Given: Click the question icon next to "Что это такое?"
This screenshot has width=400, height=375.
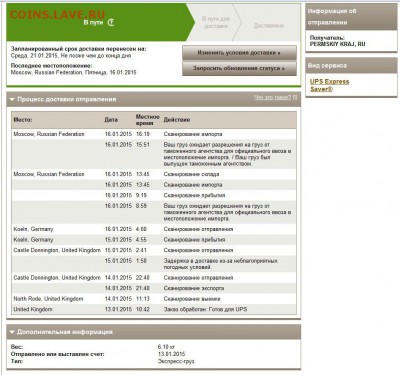Looking at the screenshot, I should (295, 97).
